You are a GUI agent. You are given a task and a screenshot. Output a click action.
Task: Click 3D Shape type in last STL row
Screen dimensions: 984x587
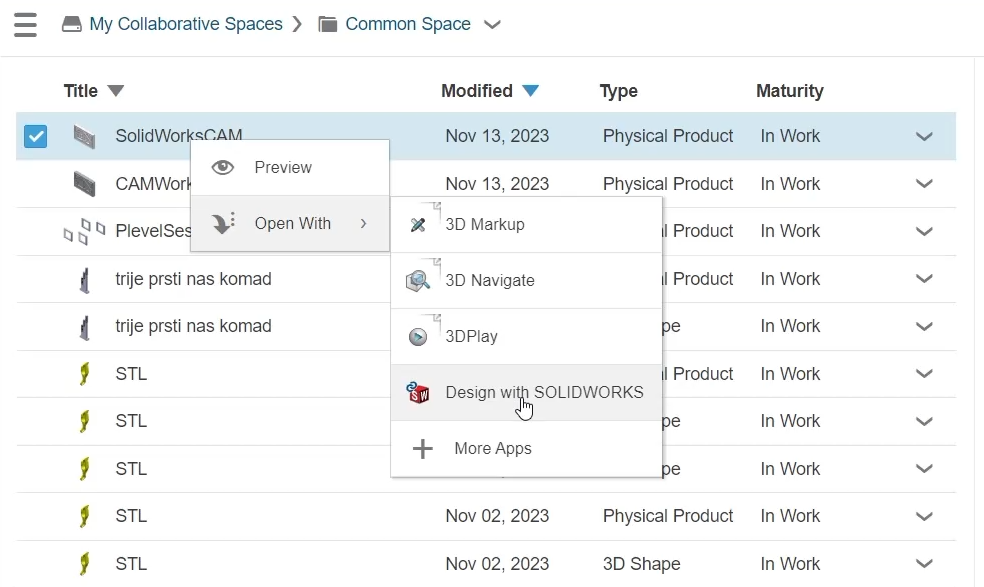coord(641,564)
